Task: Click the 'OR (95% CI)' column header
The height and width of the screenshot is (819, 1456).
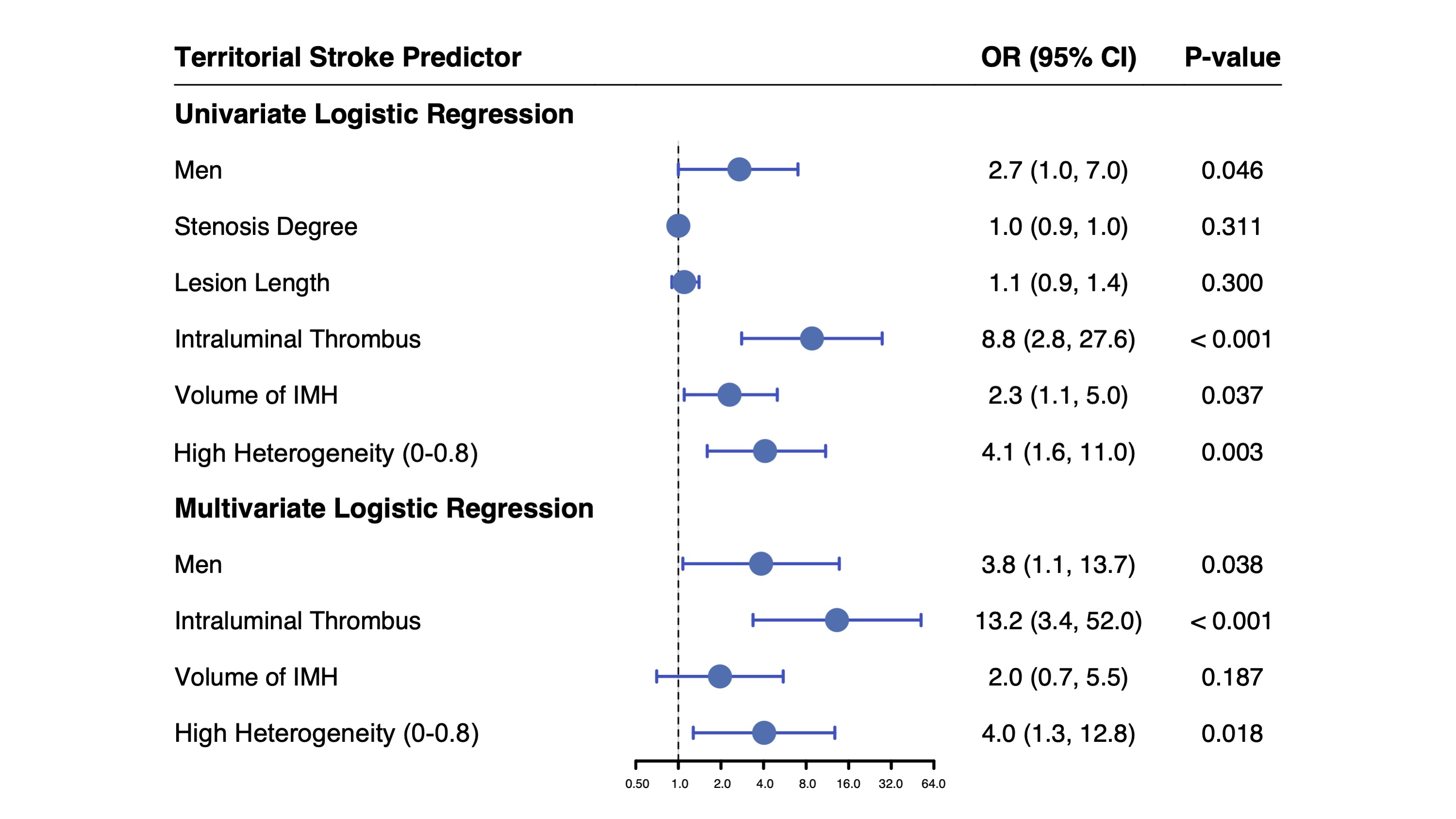Action: [x=1058, y=57]
